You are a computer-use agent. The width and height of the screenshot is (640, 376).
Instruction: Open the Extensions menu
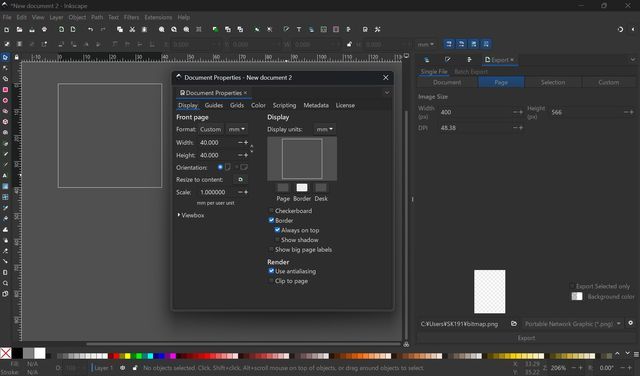tap(158, 17)
